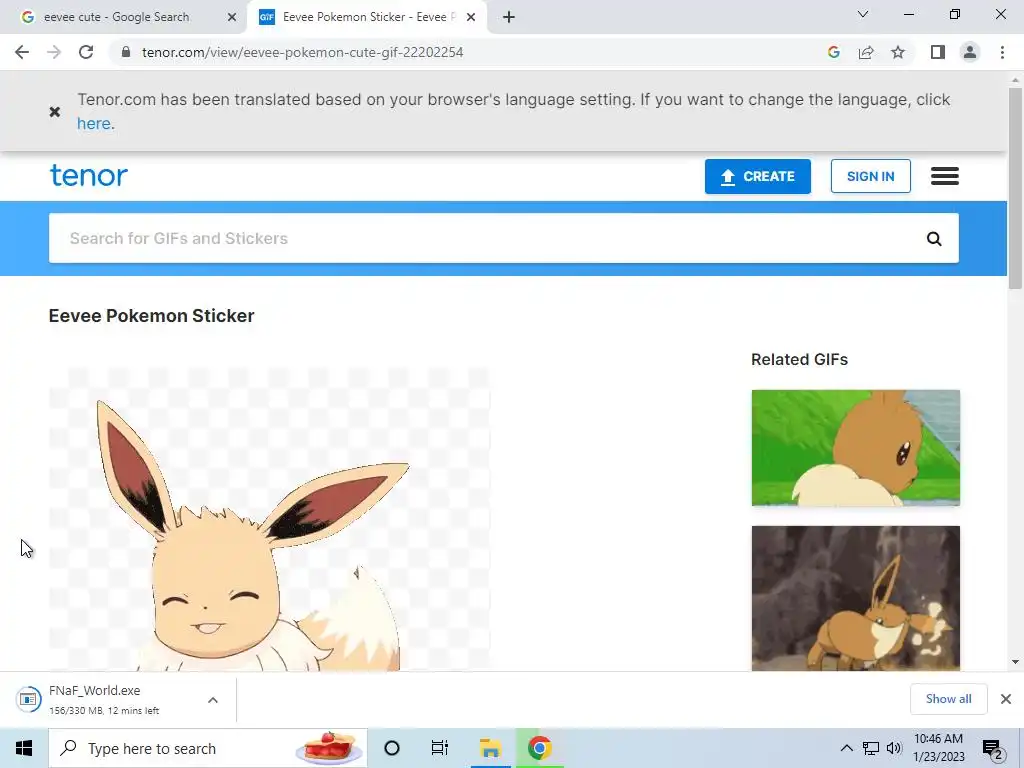
Task: Switch to the eevee cute Google Search tab
Action: tap(124, 17)
